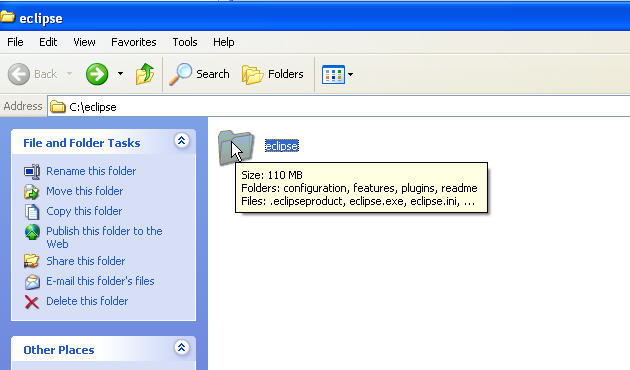Click the Views icon button
630x370 pixels.
click(x=333, y=75)
